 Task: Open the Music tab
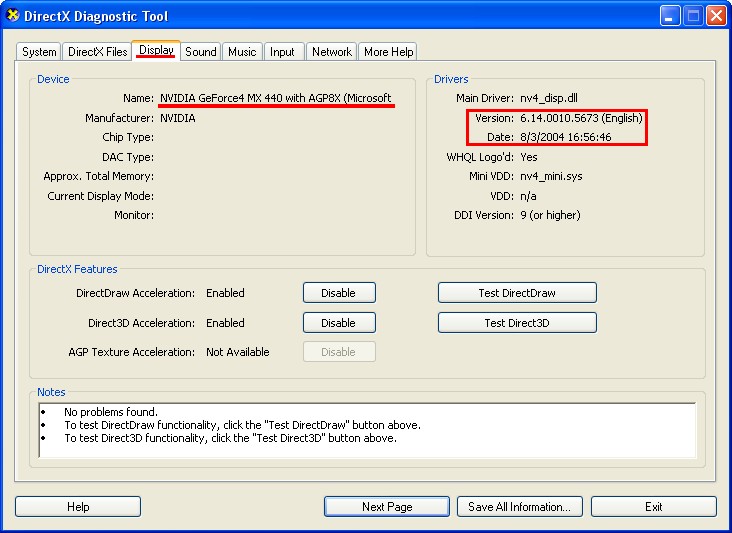click(242, 52)
